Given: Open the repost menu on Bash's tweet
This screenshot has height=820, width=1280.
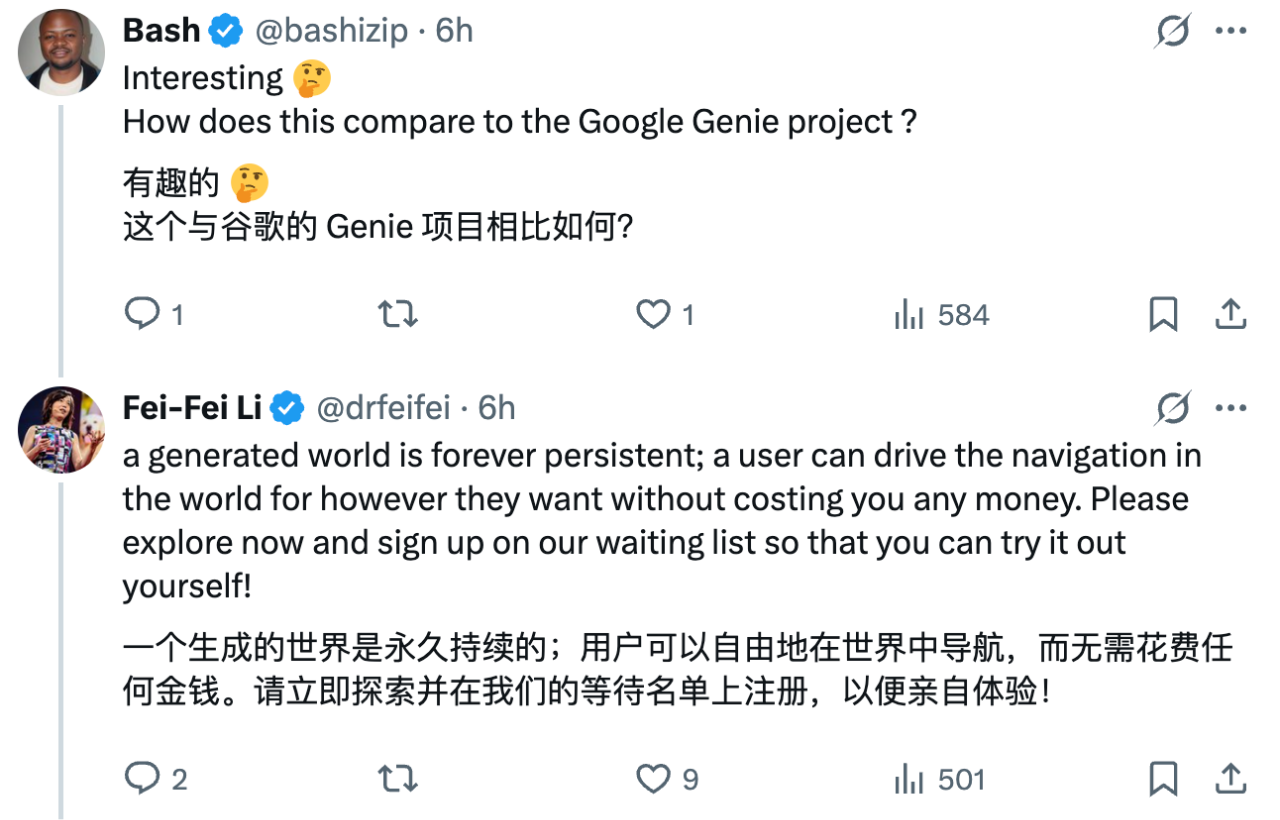Looking at the screenshot, I should tap(397, 314).
